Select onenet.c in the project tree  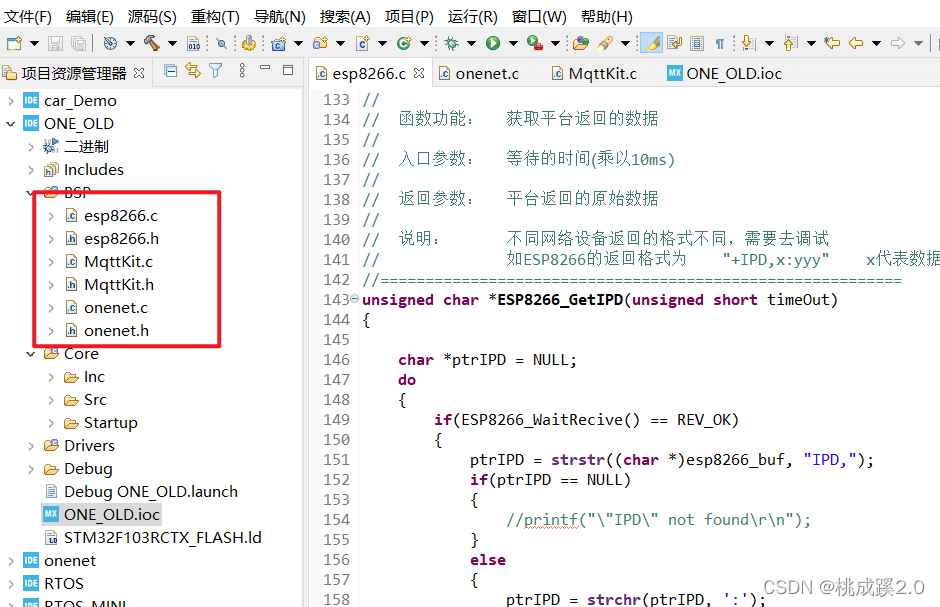point(116,308)
